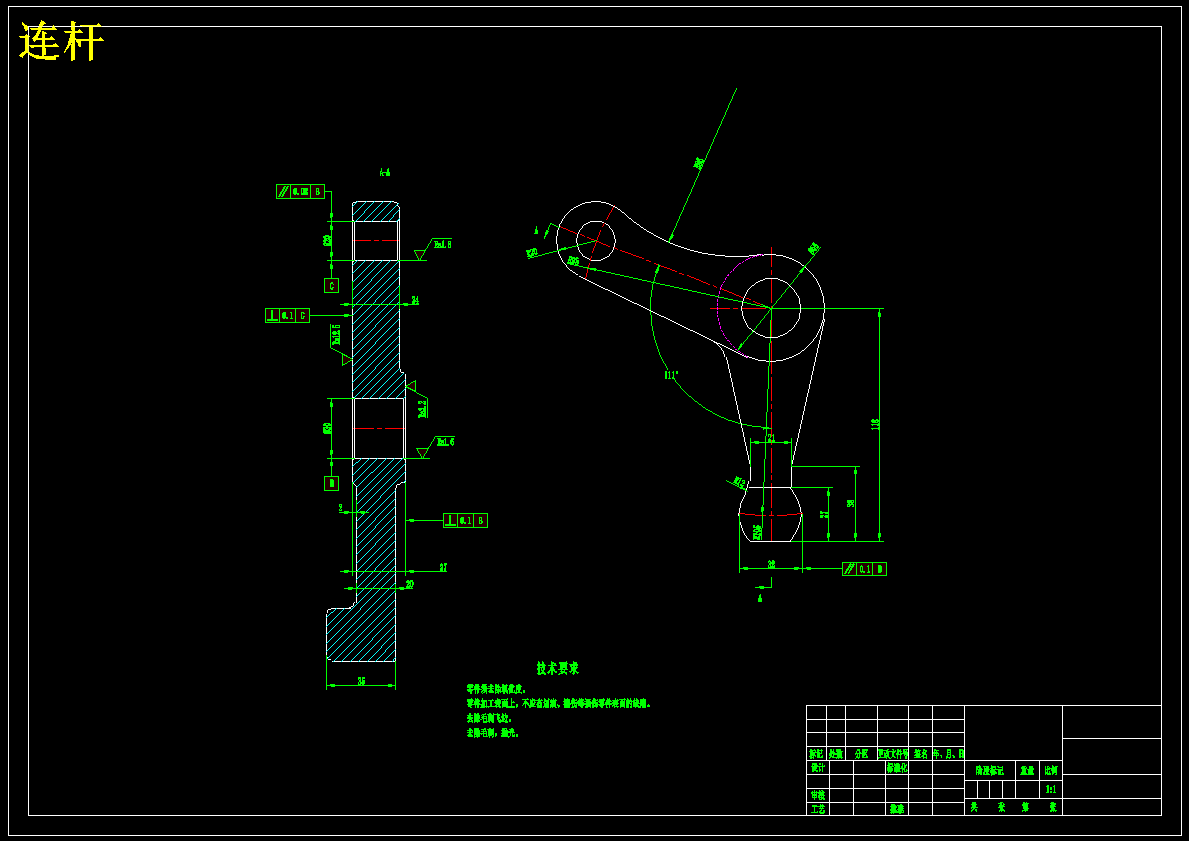Select the 1:1 scale value
The height and width of the screenshot is (841, 1189).
pyautogui.click(x=1051, y=789)
